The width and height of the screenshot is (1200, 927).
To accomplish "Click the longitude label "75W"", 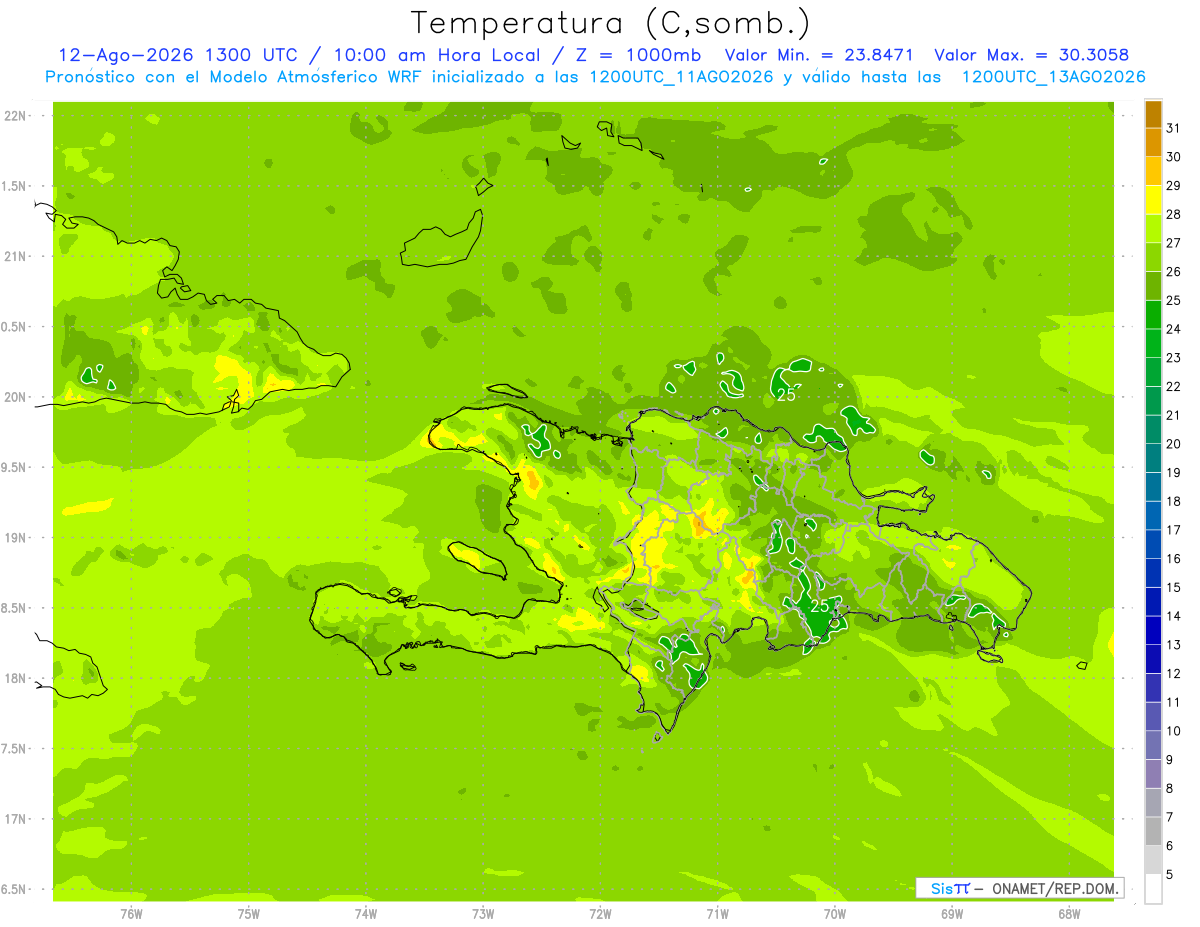I will [x=249, y=913].
